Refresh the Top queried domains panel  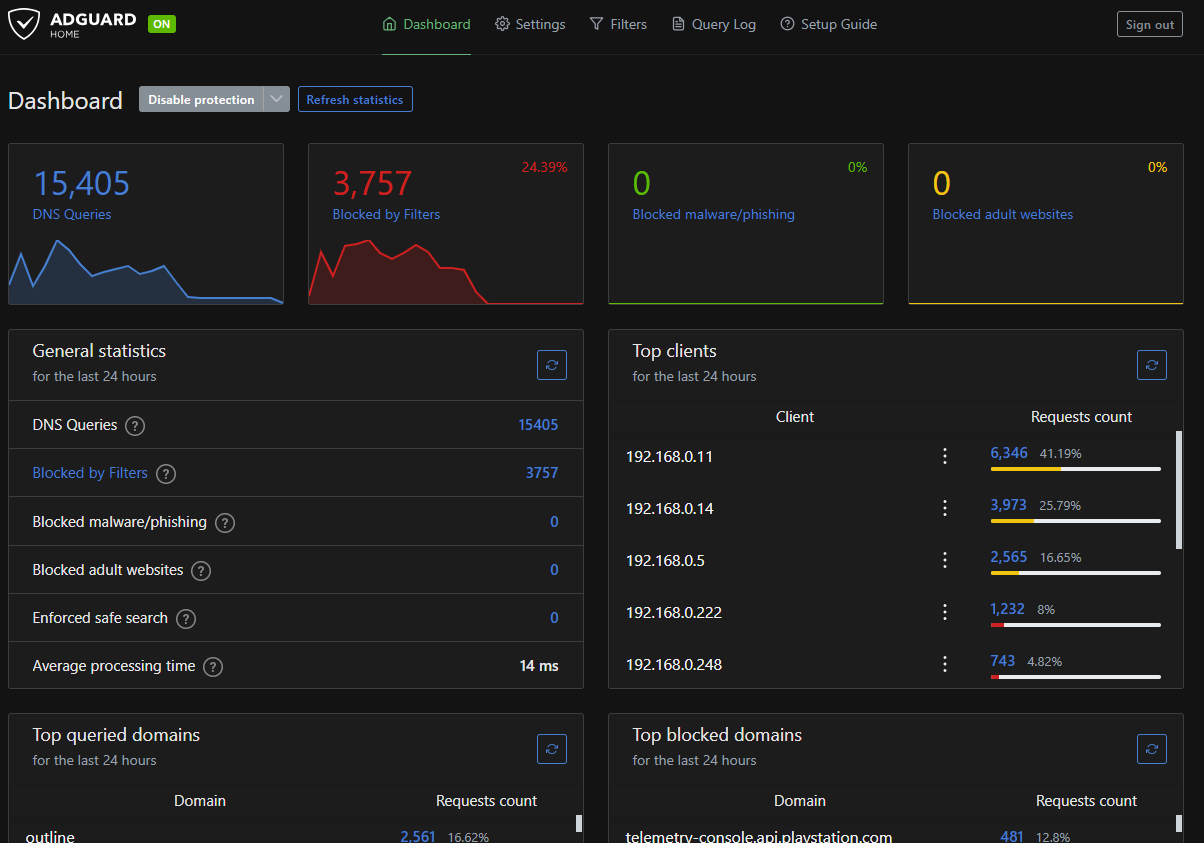(x=552, y=749)
